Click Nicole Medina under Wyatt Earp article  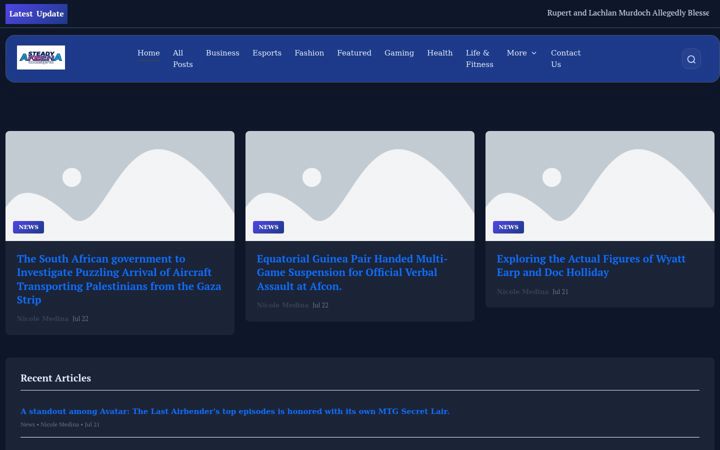pos(523,292)
